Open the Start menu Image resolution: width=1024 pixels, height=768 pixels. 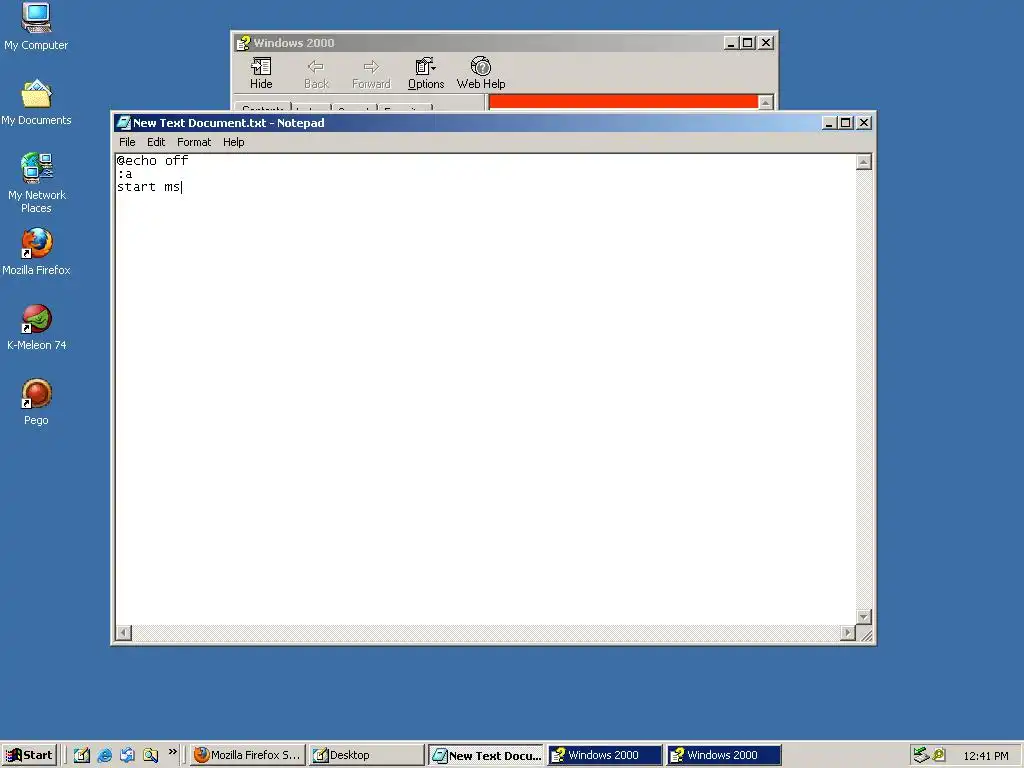pos(29,755)
